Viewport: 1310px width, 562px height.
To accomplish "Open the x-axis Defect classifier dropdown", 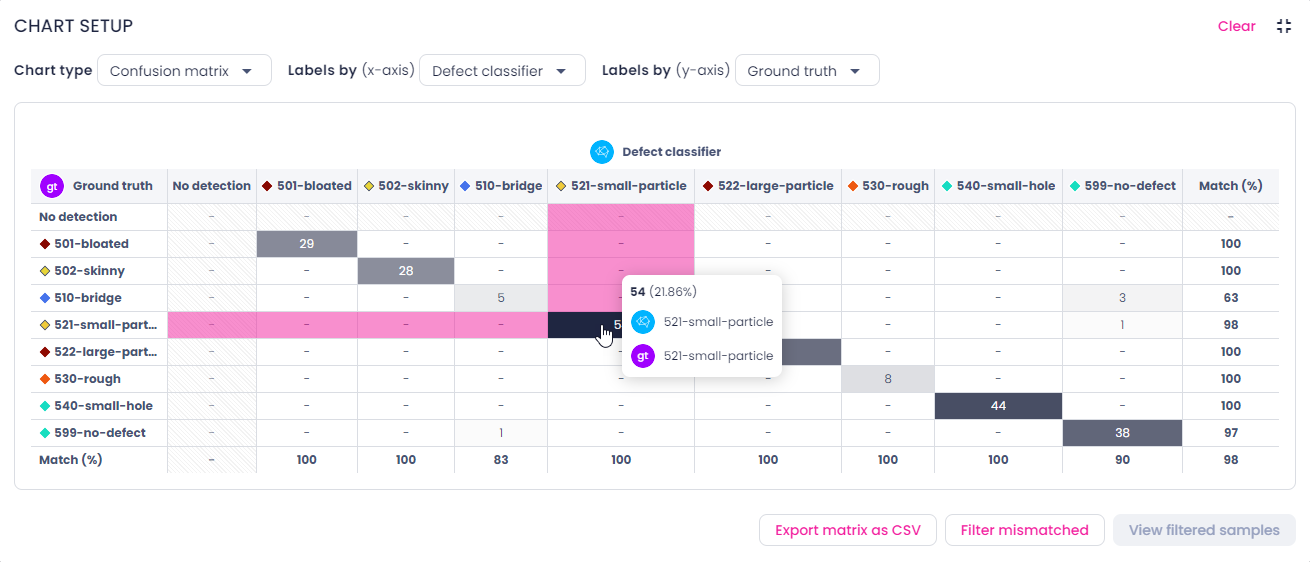I will click(x=502, y=70).
